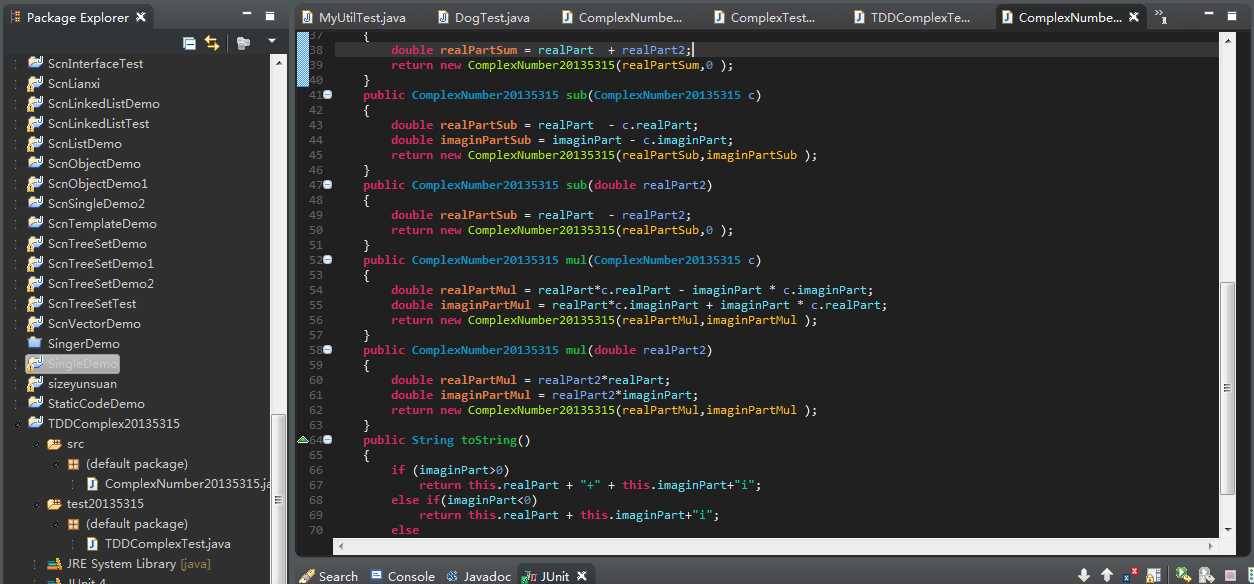The image size is (1254, 584).
Task: Select ScnSingleDemo2 project
Action: [x=96, y=203]
